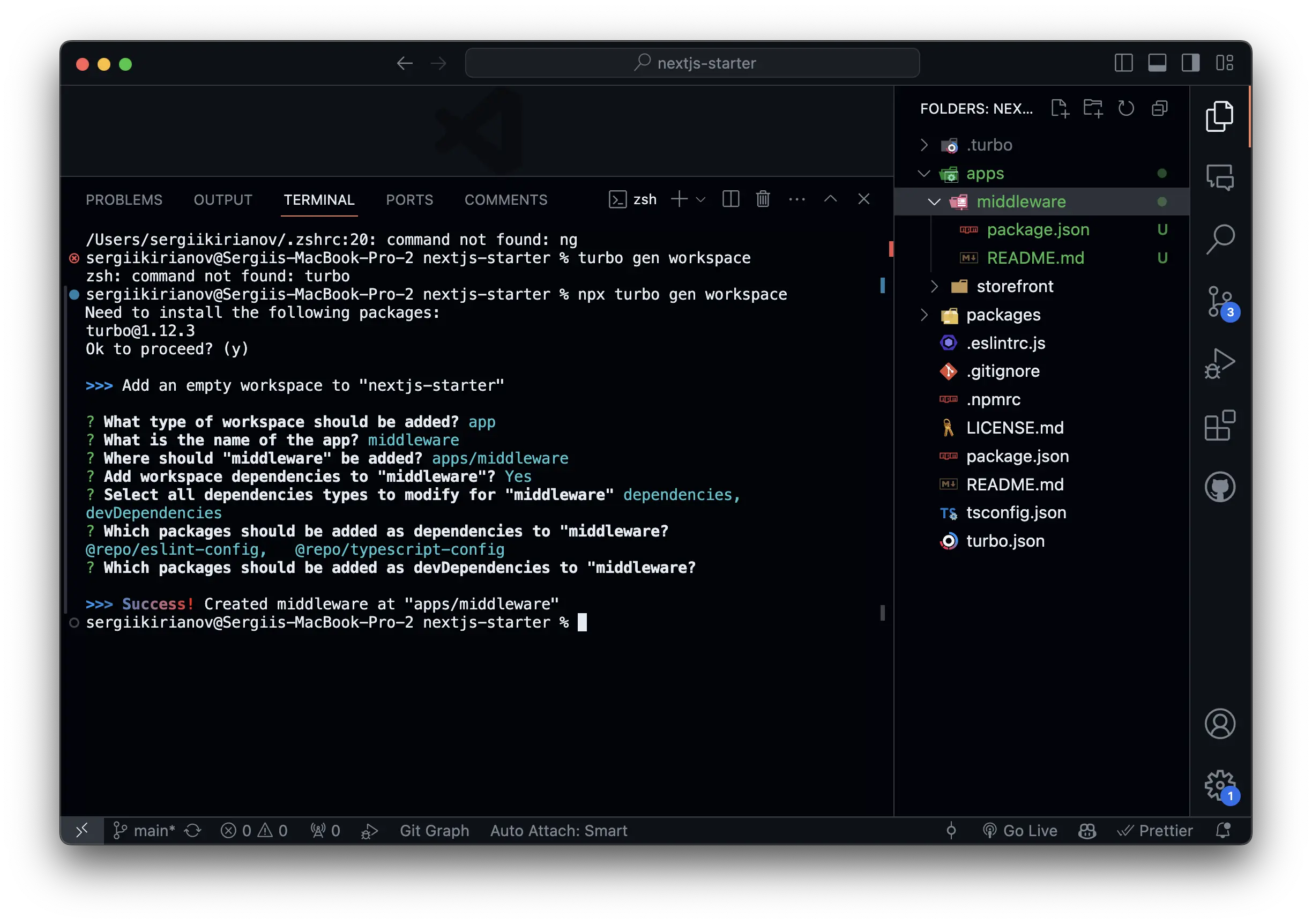Screen dimensions: 1312x924
Task: Open the Source Control view showing 3 changes
Action: [1220, 301]
